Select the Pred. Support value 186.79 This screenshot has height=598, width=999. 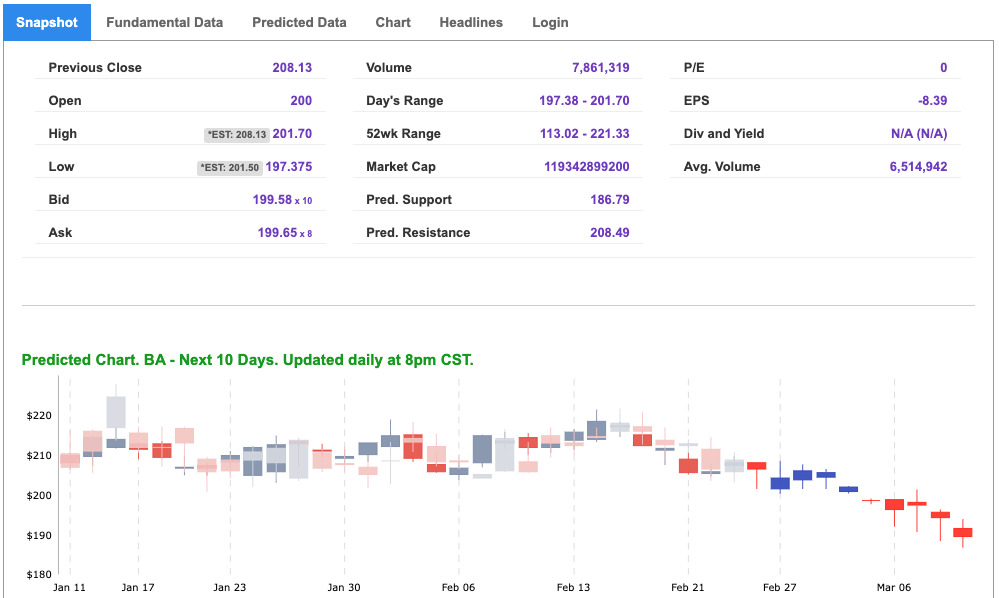coord(610,200)
